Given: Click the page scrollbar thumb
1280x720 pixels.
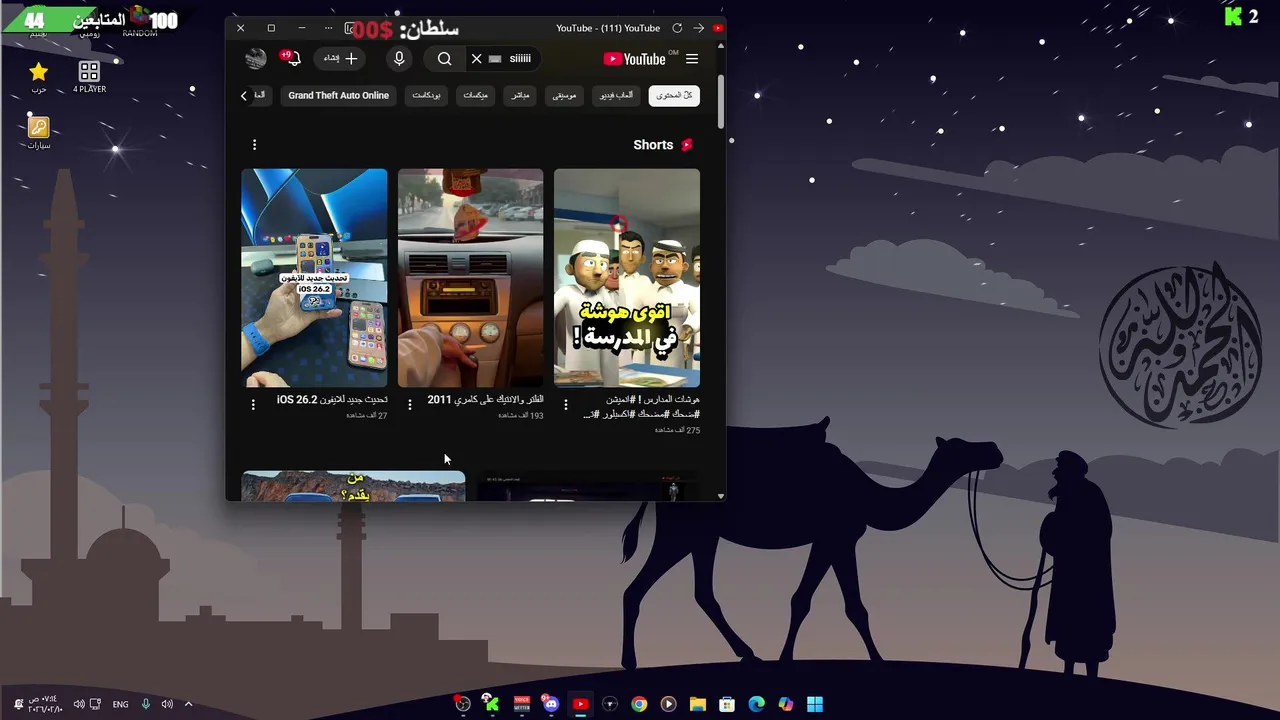Looking at the screenshot, I should tap(720, 104).
